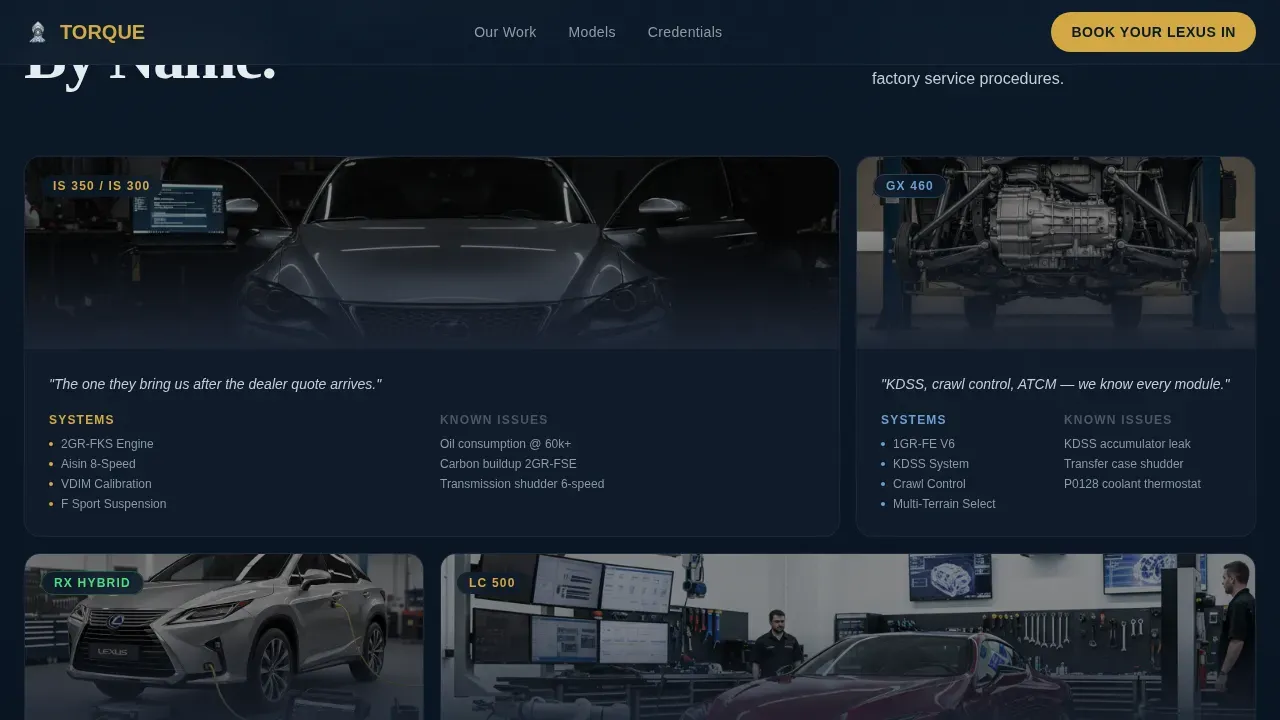Click Carbon buildup 2GR-FSE issue
The height and width of the screenshot is (720, 1280).
pyautogui.click(x=508, y=464)
